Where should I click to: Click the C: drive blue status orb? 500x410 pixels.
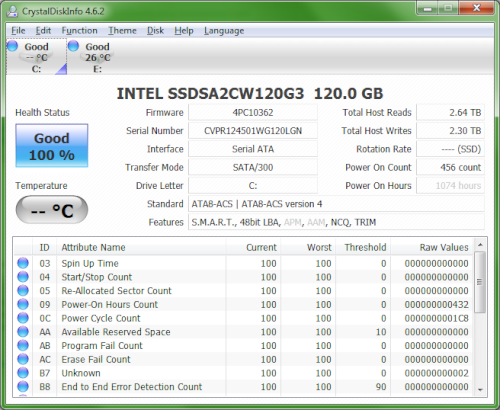point(12,46)
